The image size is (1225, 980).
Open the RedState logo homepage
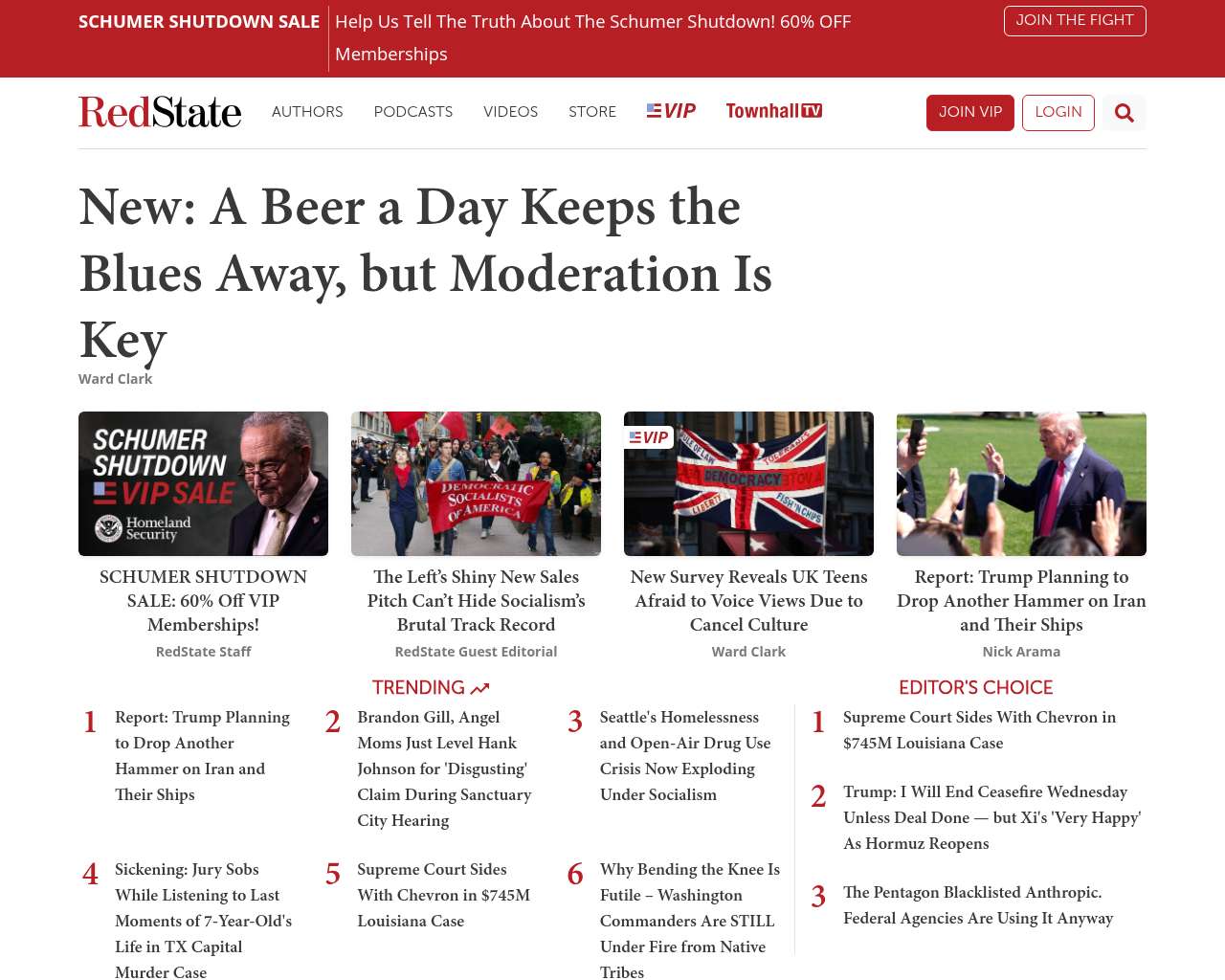pyautogui.click(x=160, y=112)
